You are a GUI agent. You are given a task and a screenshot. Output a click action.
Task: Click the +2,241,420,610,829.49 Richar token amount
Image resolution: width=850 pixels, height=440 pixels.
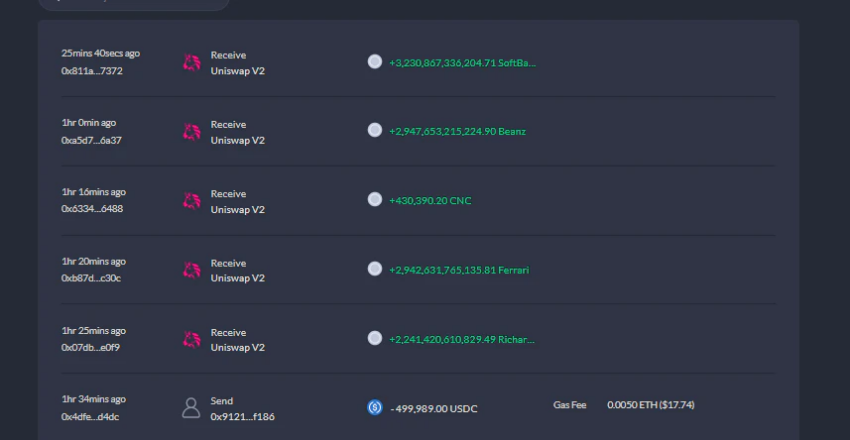pyautogui.click(x=462, y=340)
